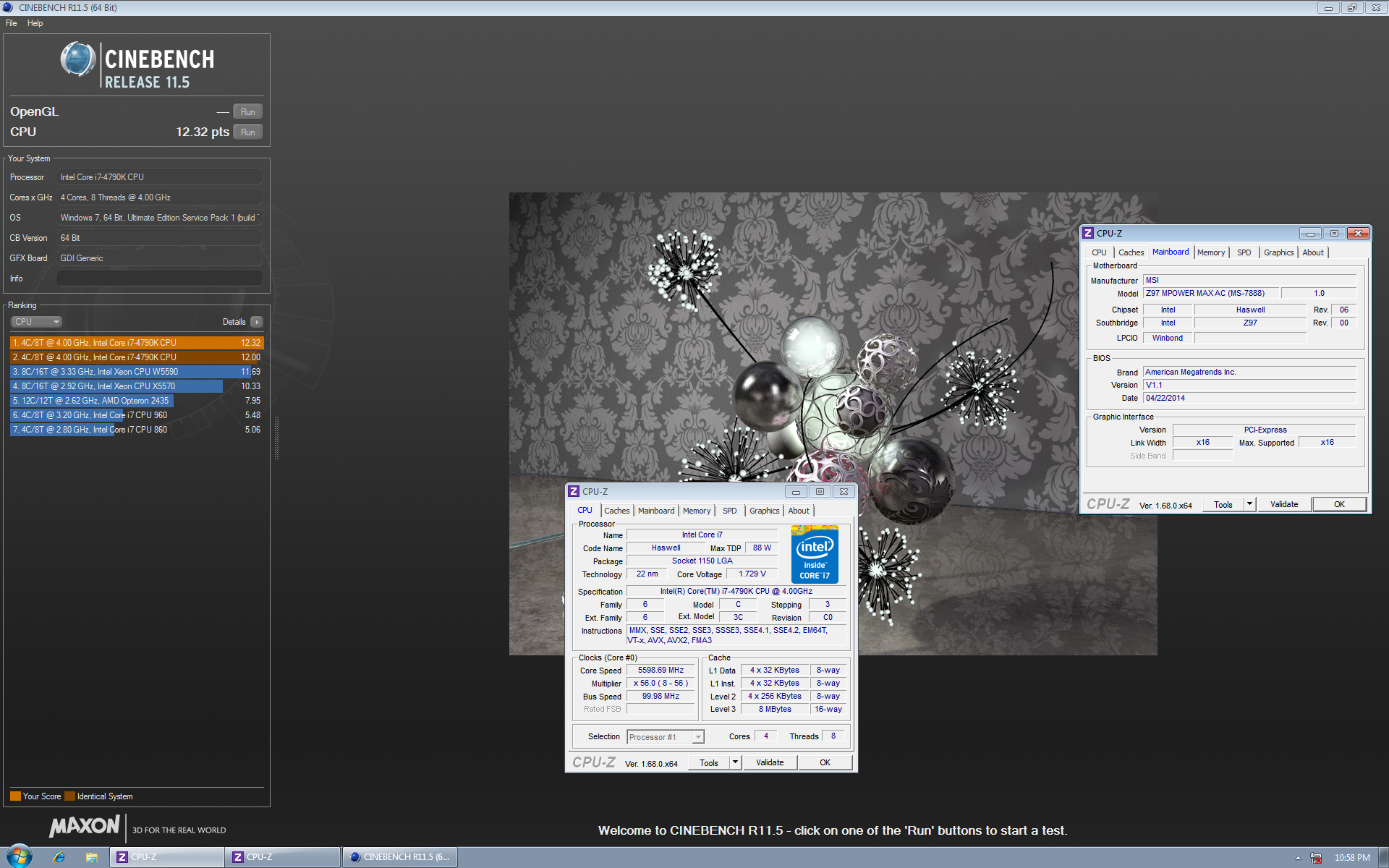Click Validate in lower CPU-Z window

pos(770,762)
